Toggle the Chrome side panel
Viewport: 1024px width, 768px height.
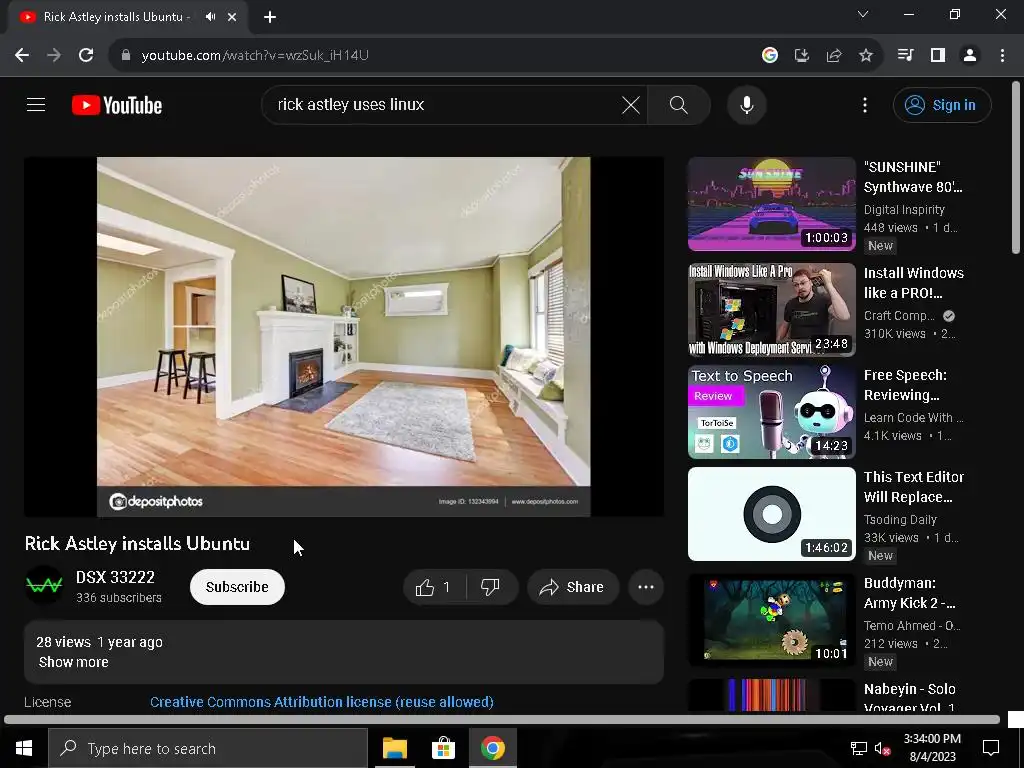coord(938,55)
